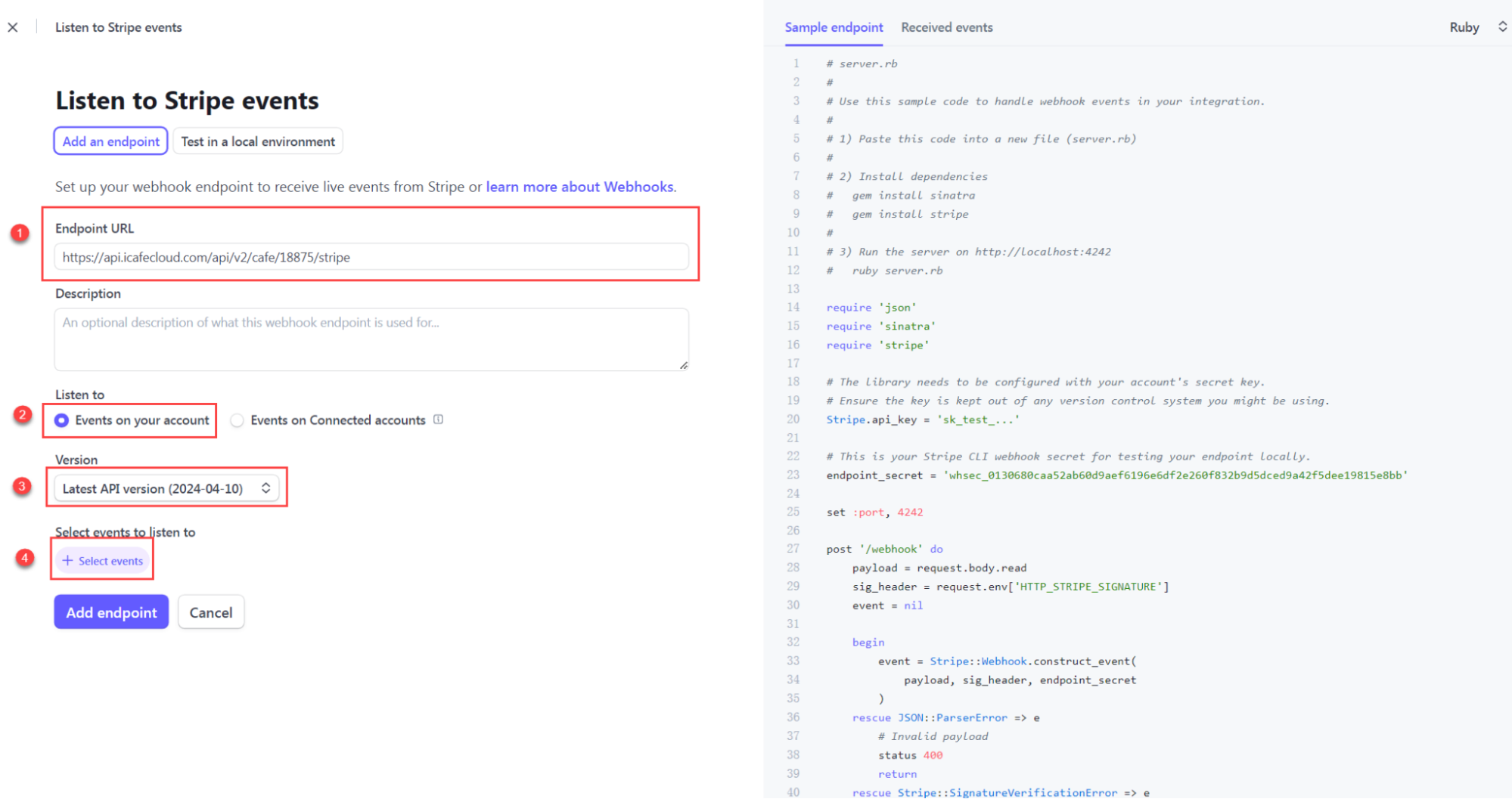Click the Ruby language selector chevron icon
1512x799 pixels.
tap(1502, 26)
